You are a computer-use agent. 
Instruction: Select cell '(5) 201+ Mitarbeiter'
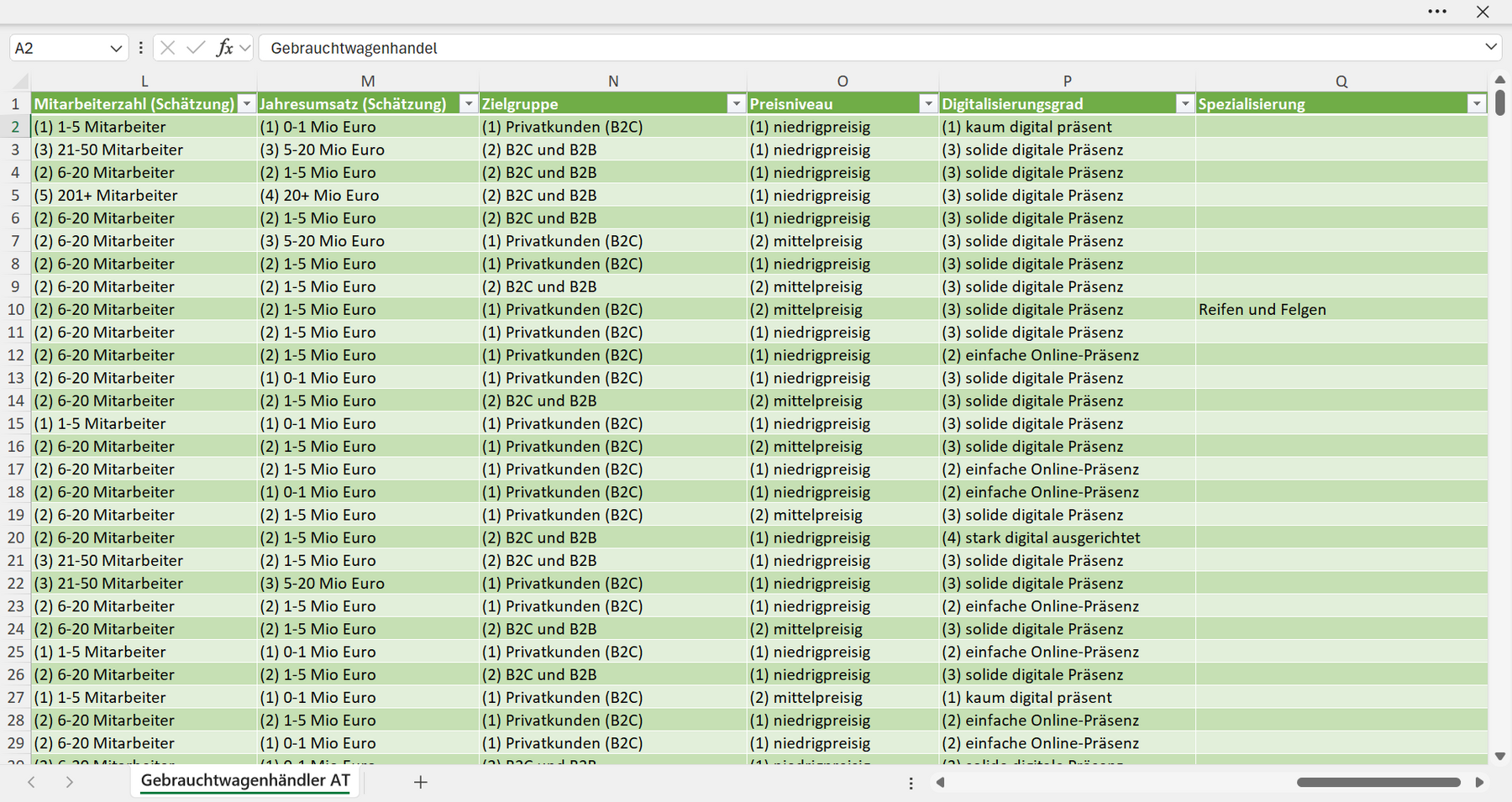144,195
